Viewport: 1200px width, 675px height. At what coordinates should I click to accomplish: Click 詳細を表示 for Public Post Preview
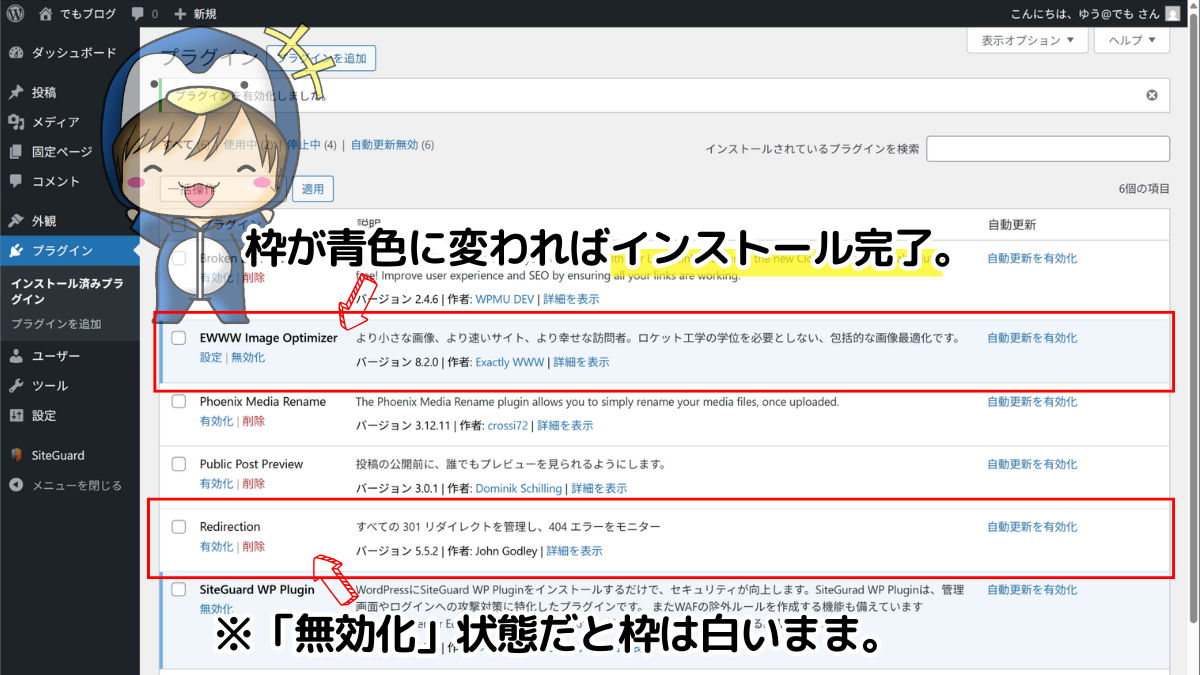pos(599,488)
